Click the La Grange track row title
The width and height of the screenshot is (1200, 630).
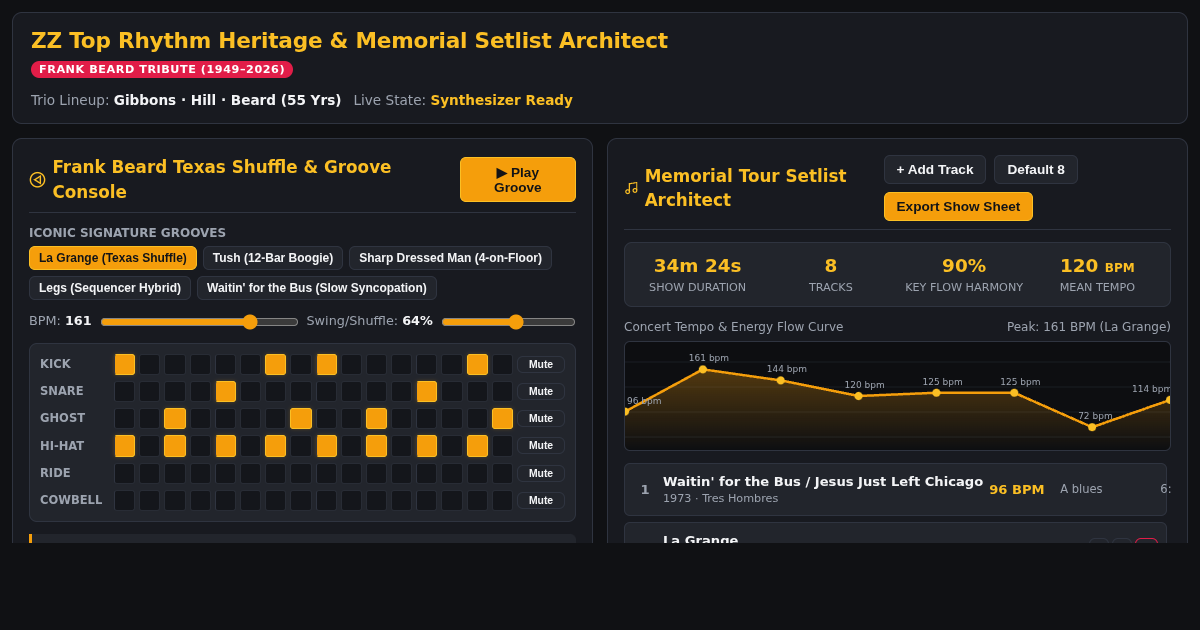pyautogui.click(x=700, y=540)
